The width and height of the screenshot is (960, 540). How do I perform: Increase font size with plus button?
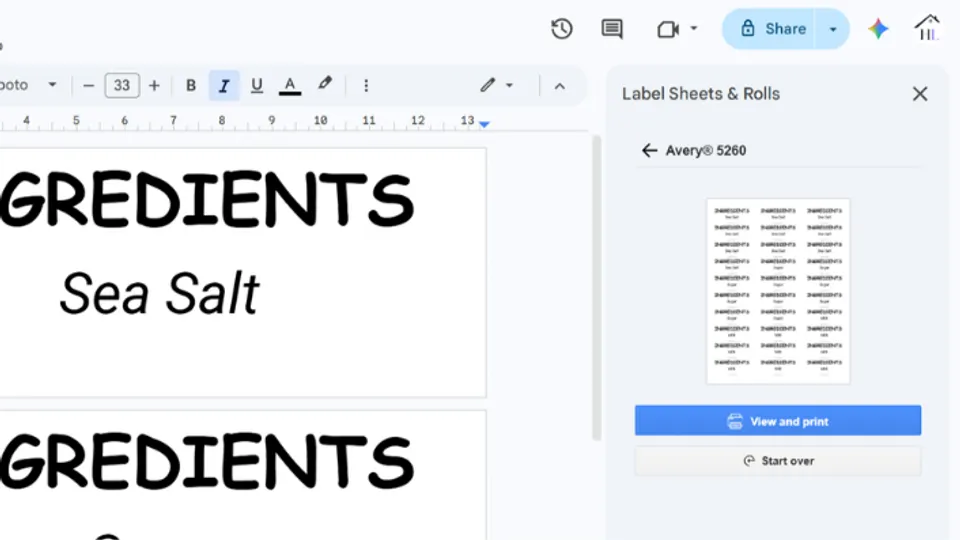154,86
